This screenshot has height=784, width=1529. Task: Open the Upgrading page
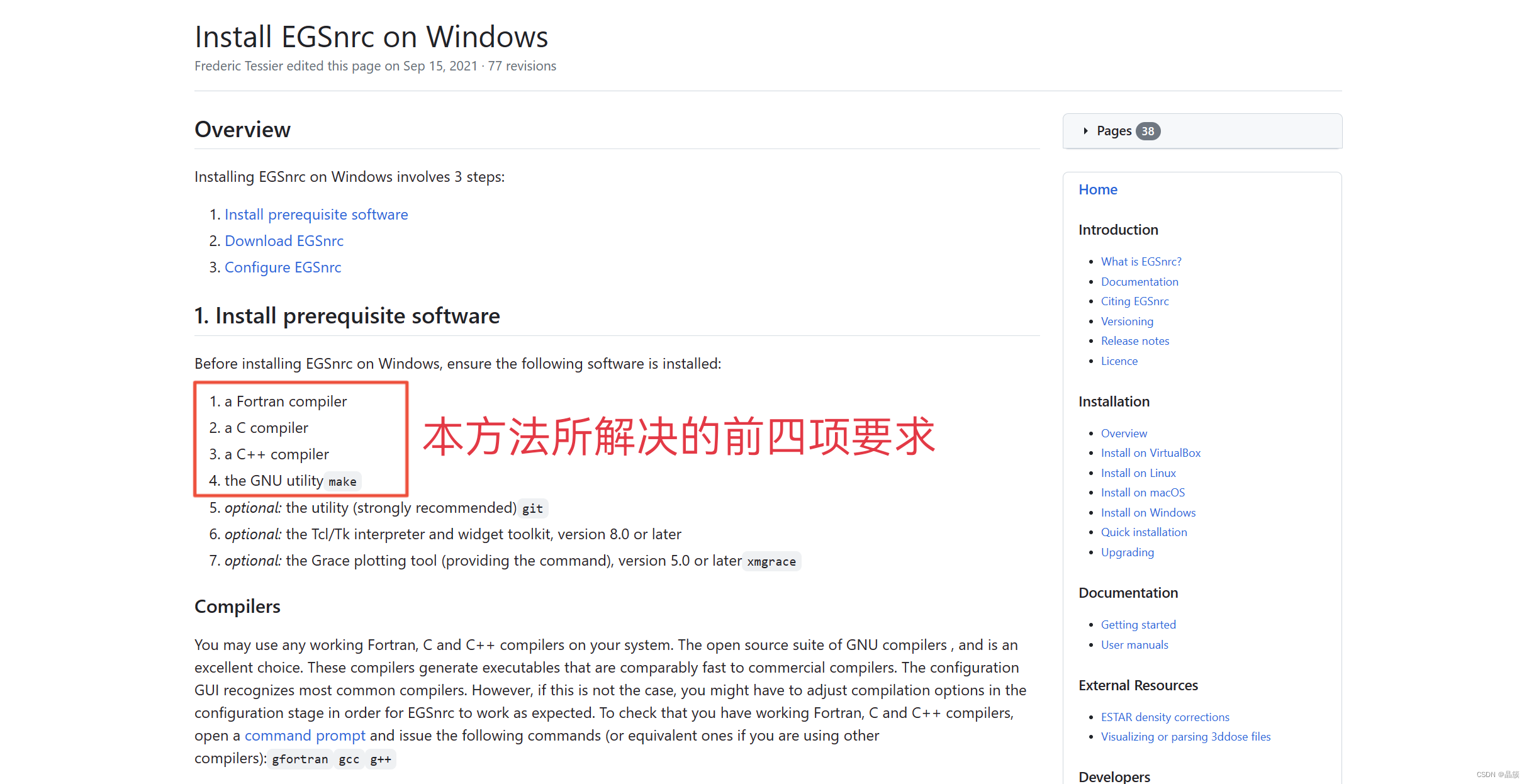(x=1127, y=552)
